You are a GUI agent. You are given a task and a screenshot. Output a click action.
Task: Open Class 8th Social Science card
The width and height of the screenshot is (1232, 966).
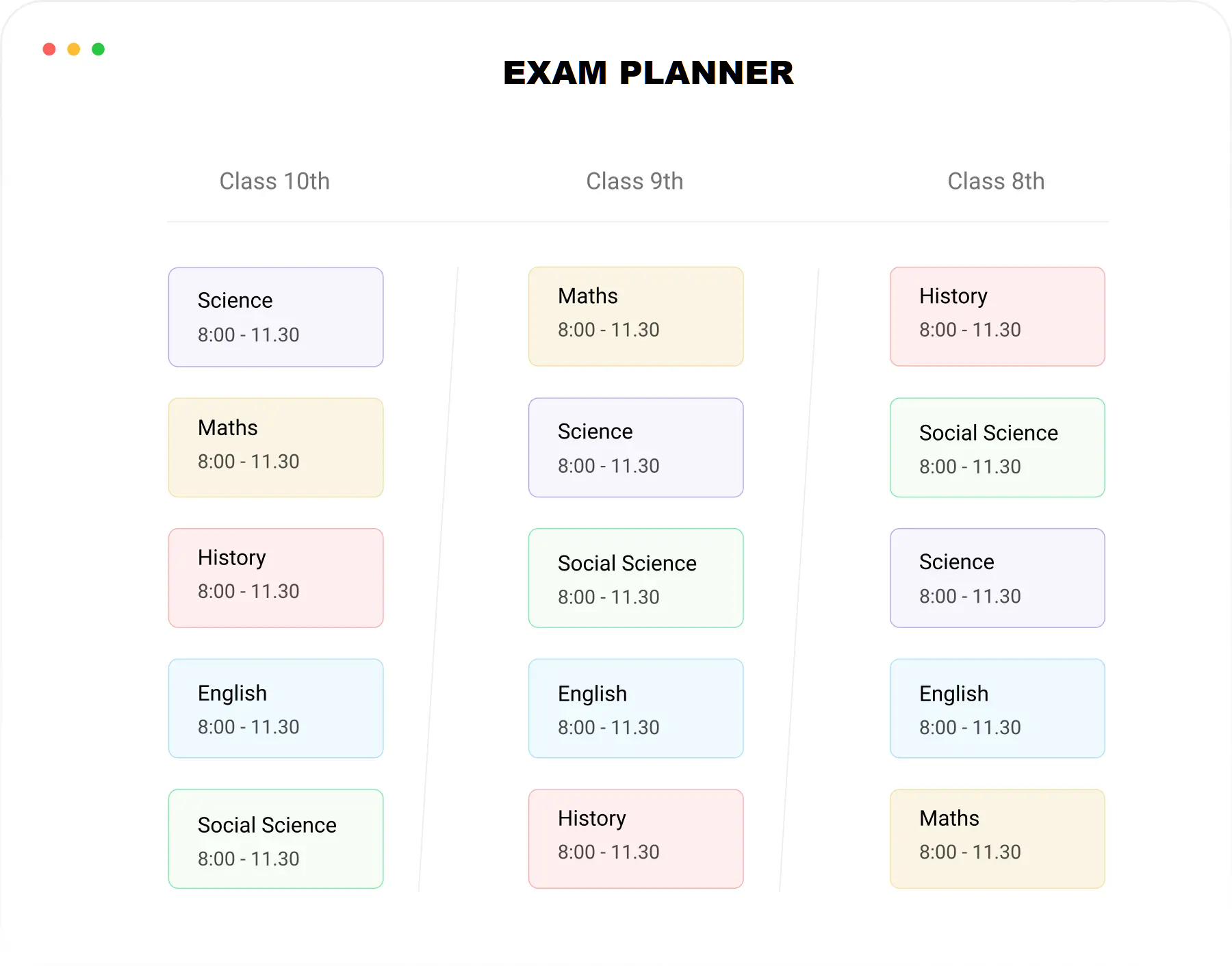point(997,447)
